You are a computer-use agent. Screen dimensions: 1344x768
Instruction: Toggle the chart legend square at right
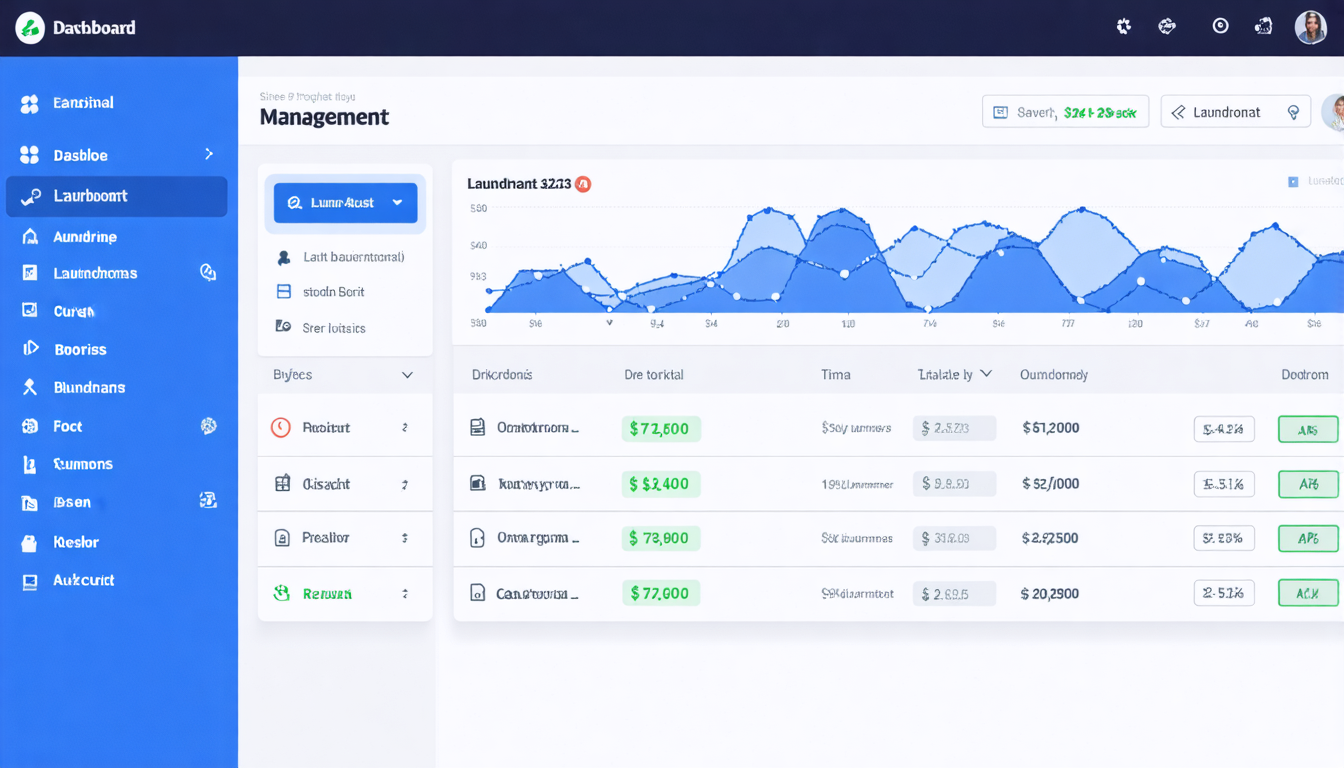1293,182
